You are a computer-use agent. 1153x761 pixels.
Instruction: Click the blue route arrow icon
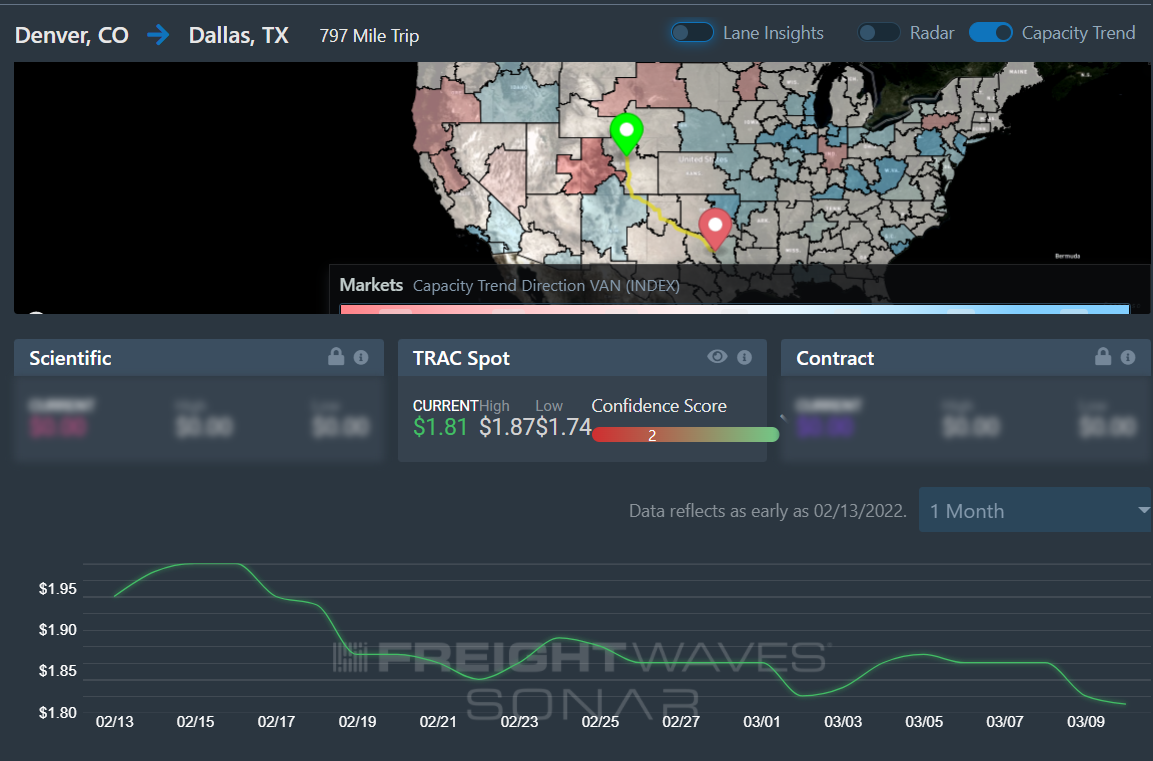coord(158,35)
